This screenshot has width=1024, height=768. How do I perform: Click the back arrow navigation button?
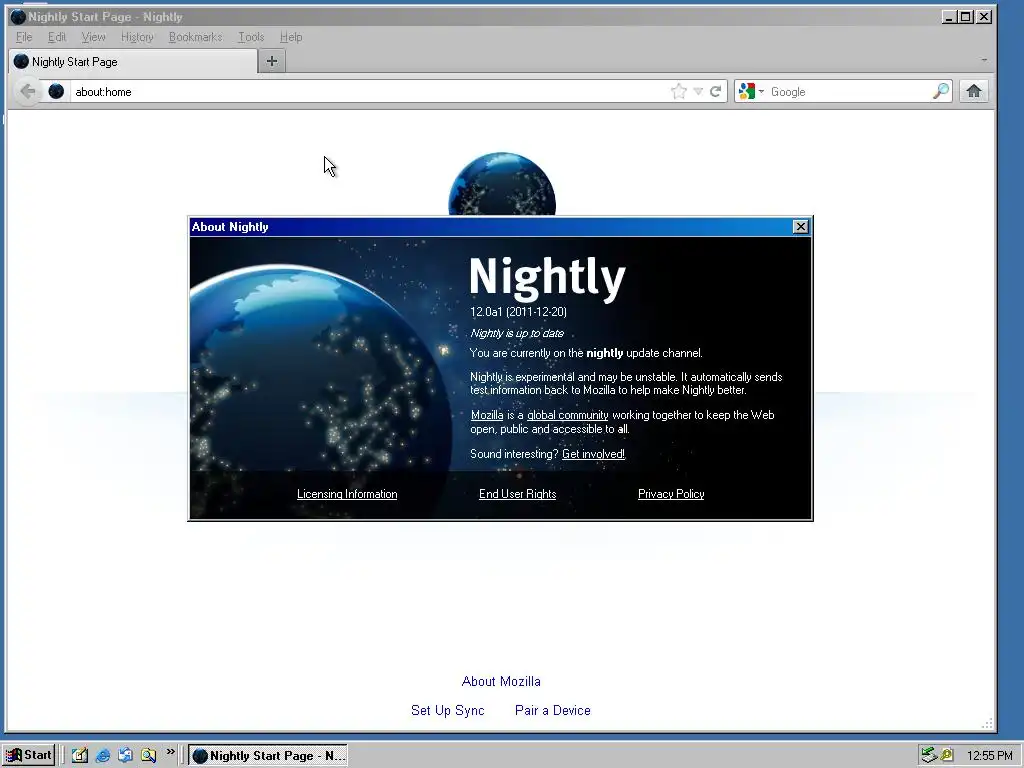click(27, 91)
